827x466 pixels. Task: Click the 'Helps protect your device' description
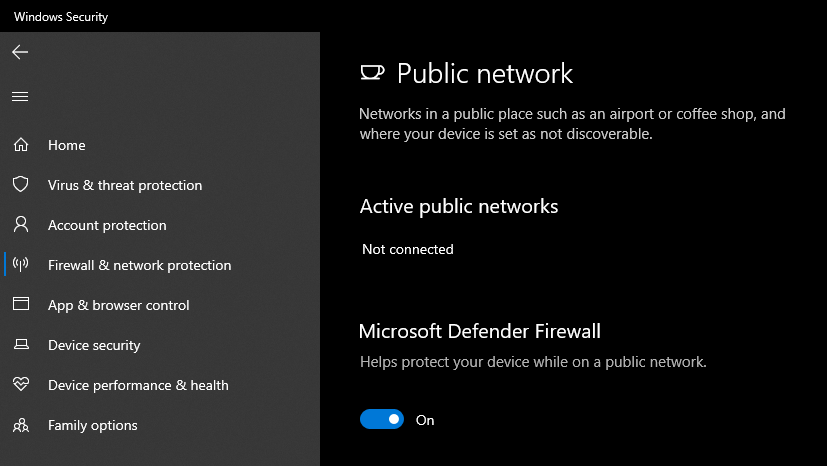(x=533, y=362)
